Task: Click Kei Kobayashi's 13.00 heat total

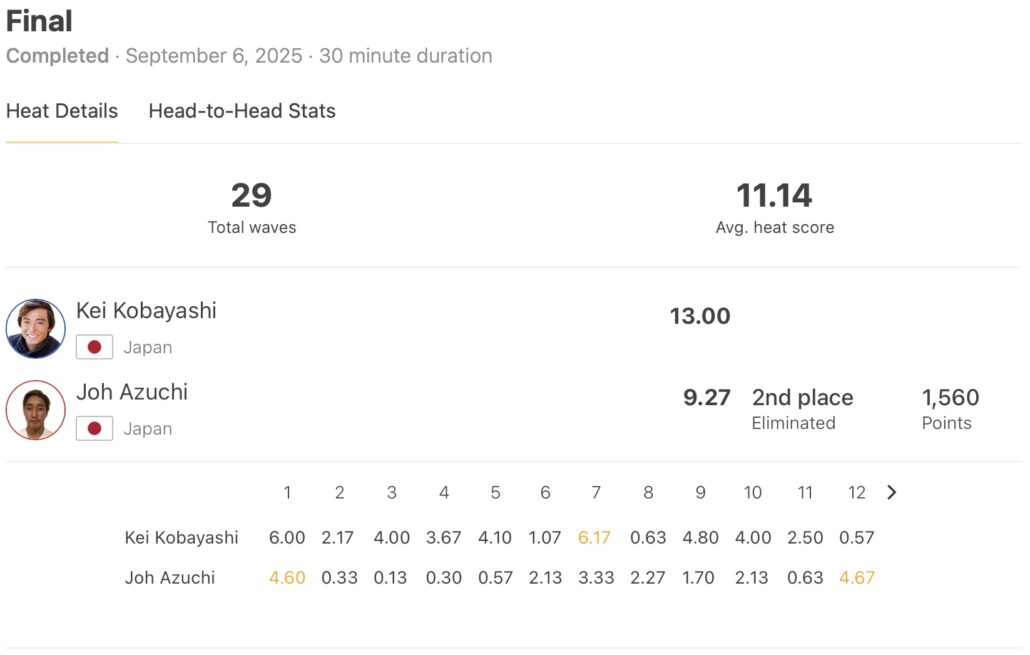Action: pos(700,316)
